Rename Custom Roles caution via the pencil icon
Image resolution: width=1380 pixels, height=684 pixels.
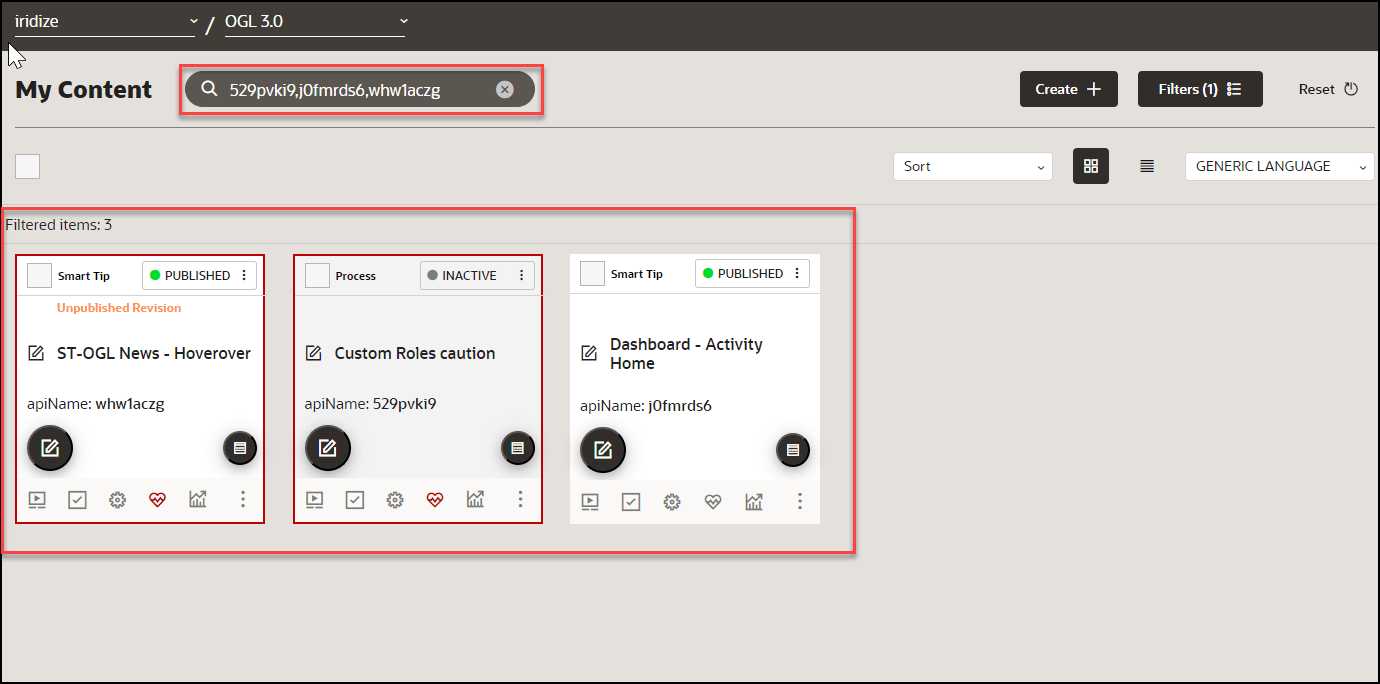pyautogui.click(x=313, y=353)
